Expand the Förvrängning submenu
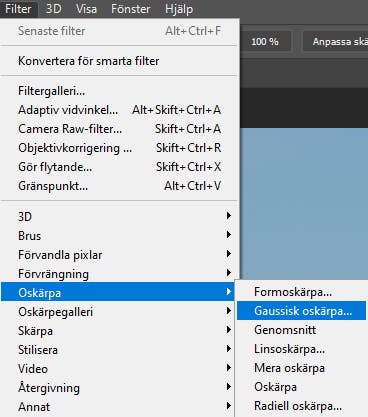 (118, 274)
